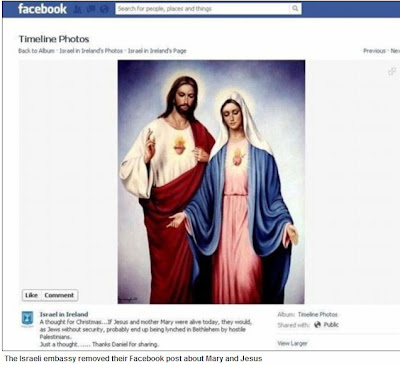400x365 pixels.
Task: Click the Comment button
Action: (59, 295)
